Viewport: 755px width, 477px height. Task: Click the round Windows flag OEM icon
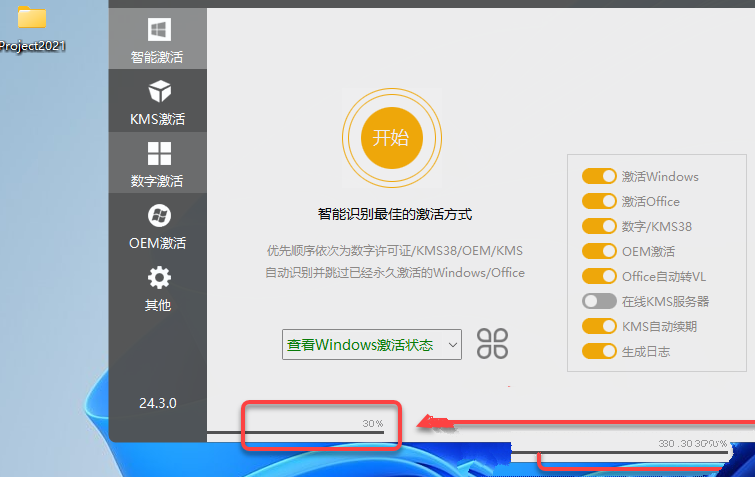pos(159,215)
